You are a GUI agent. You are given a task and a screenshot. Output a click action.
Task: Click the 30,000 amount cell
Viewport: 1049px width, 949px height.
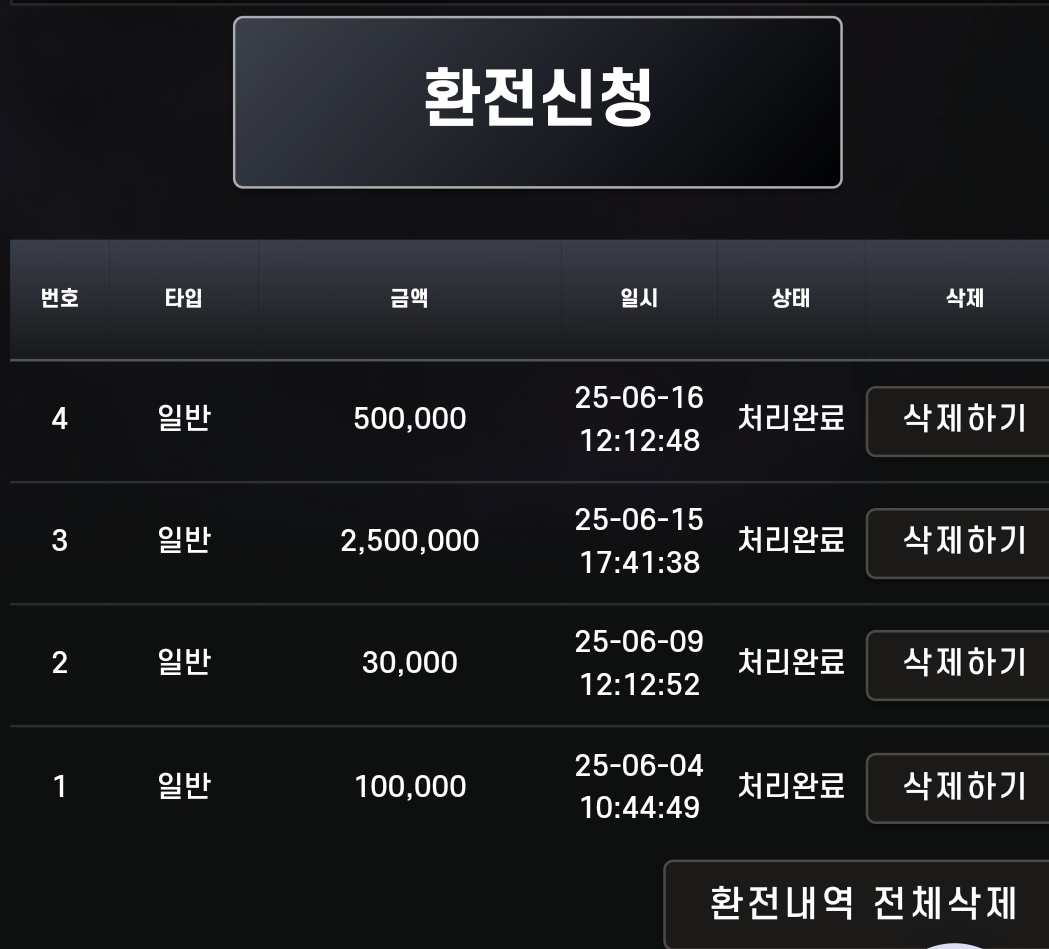pos(409,663)
